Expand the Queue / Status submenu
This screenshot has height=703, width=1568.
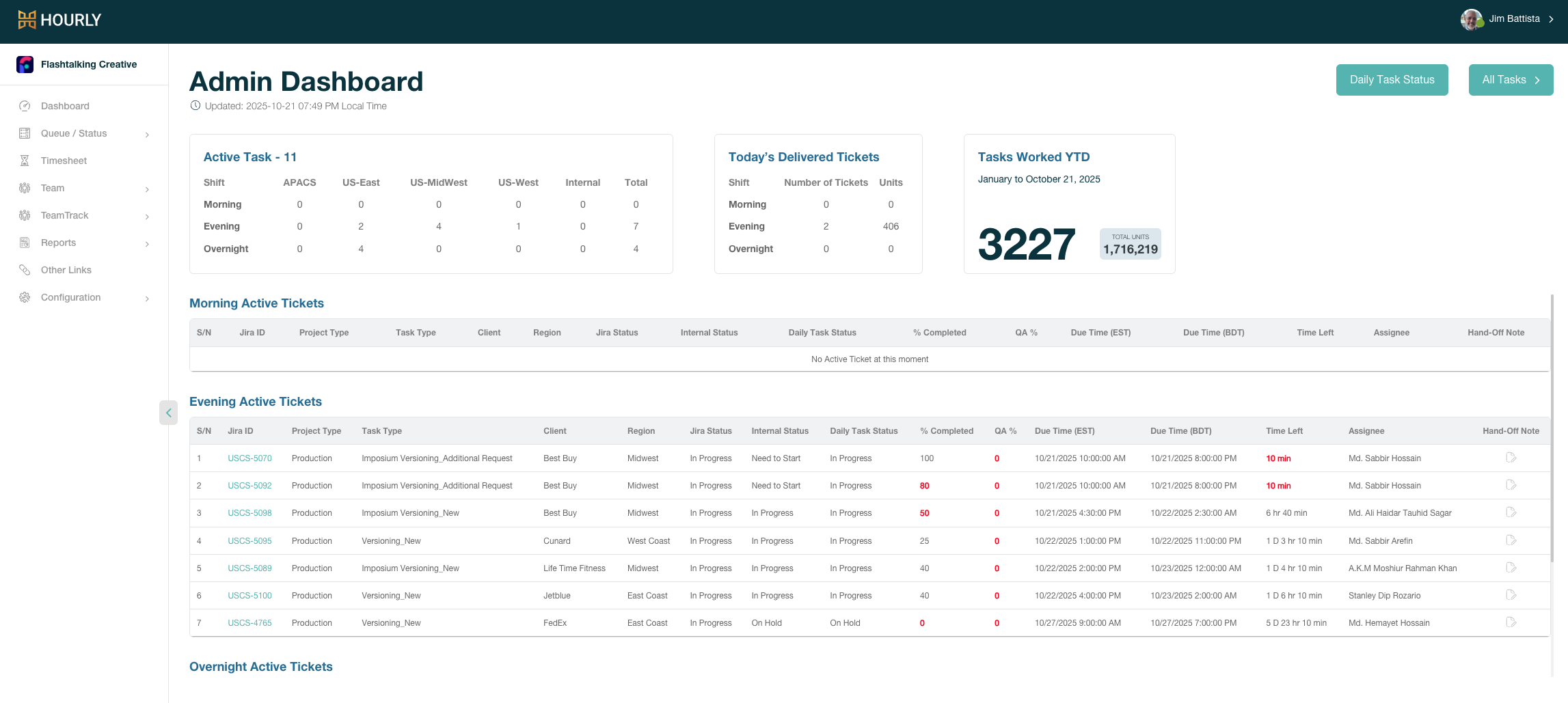[x=147, y=135]
